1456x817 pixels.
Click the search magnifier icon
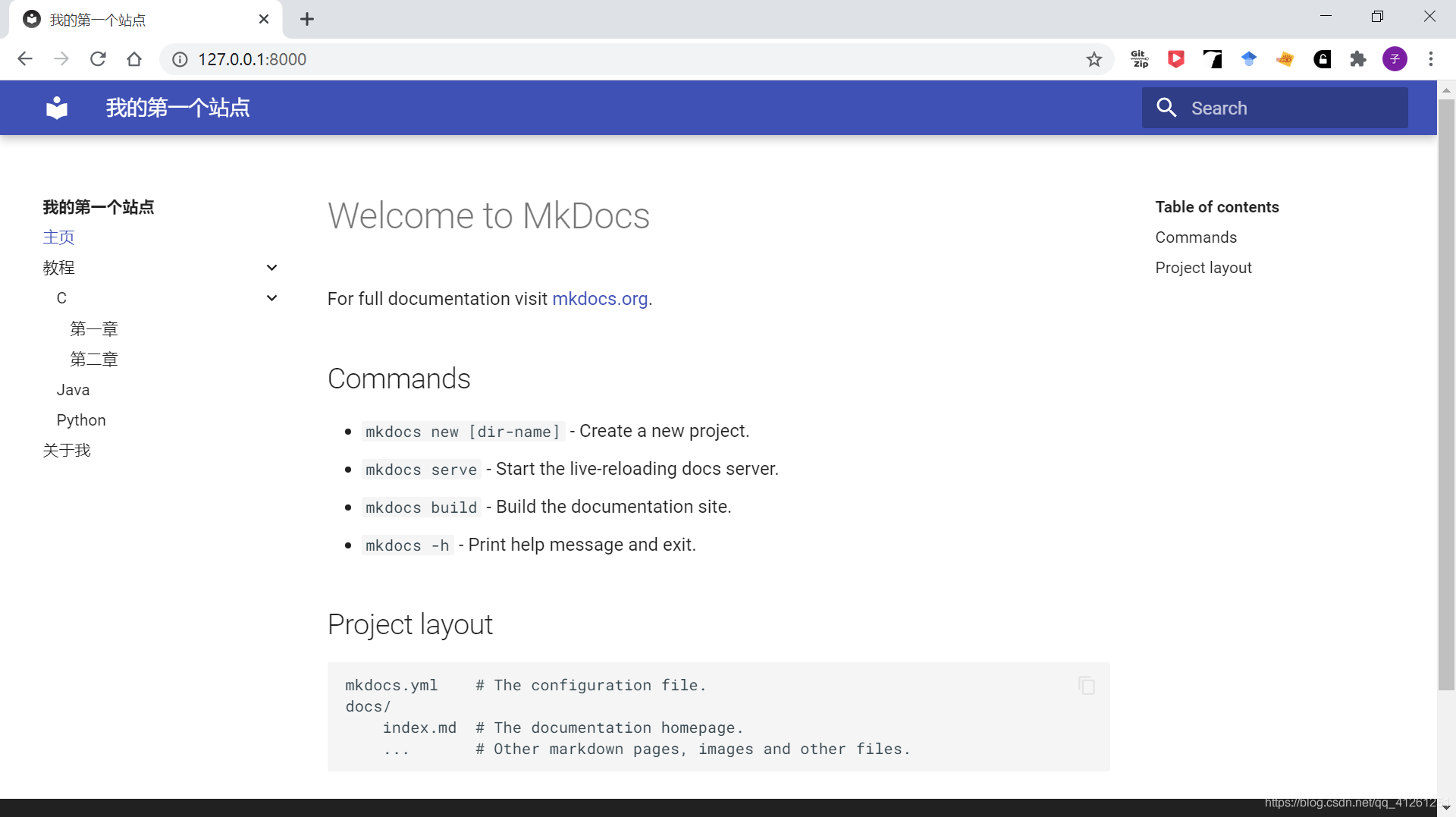coord(1166,108)
